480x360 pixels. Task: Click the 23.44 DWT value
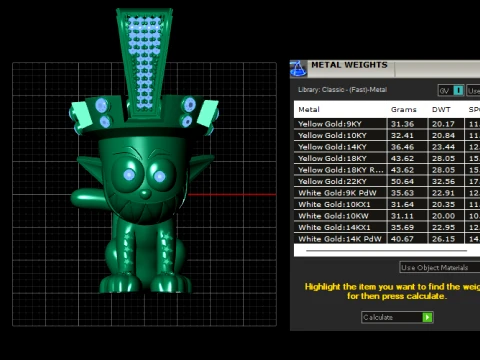(x=443, y=147)
